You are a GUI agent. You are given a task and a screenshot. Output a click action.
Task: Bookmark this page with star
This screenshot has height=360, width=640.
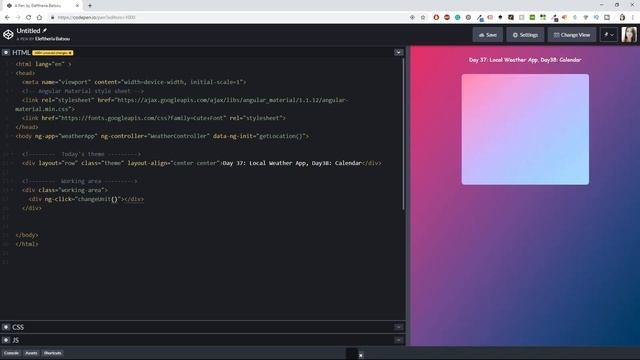[x=423, y=18]
